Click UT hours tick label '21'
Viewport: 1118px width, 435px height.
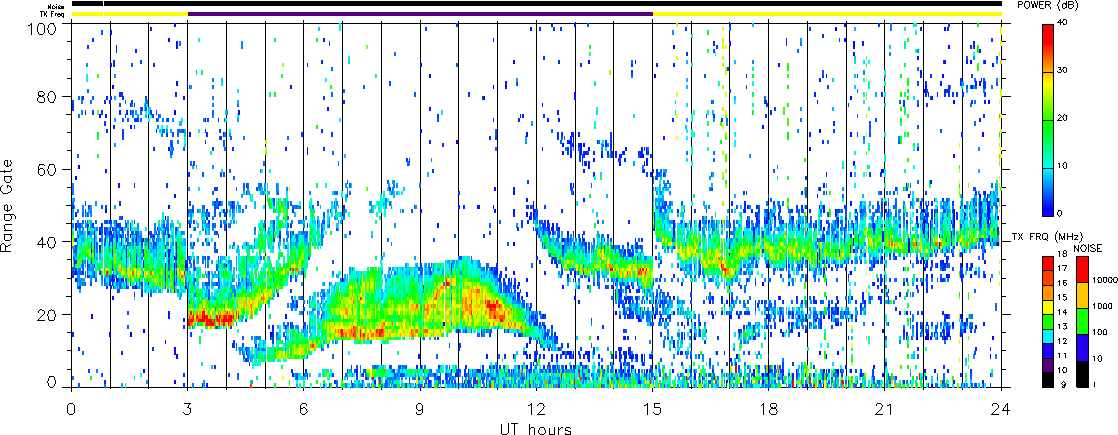tap(886, 409)
